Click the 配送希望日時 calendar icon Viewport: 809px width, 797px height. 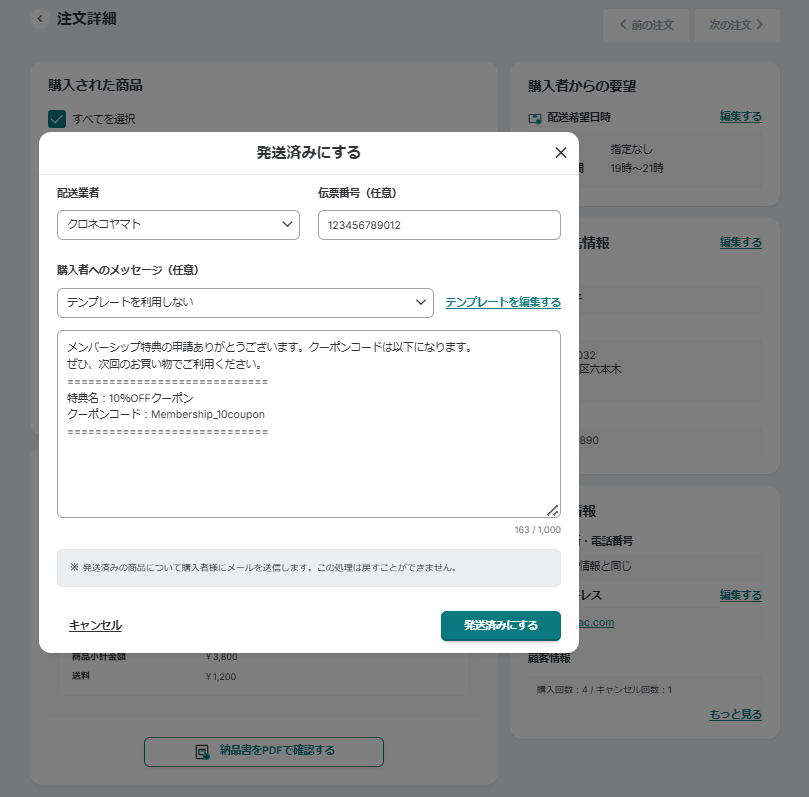pos(535,118)
